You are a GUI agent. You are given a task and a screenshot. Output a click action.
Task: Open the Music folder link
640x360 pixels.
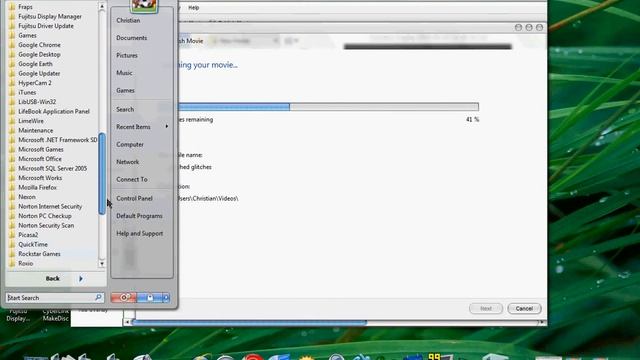tap(124, 73)
